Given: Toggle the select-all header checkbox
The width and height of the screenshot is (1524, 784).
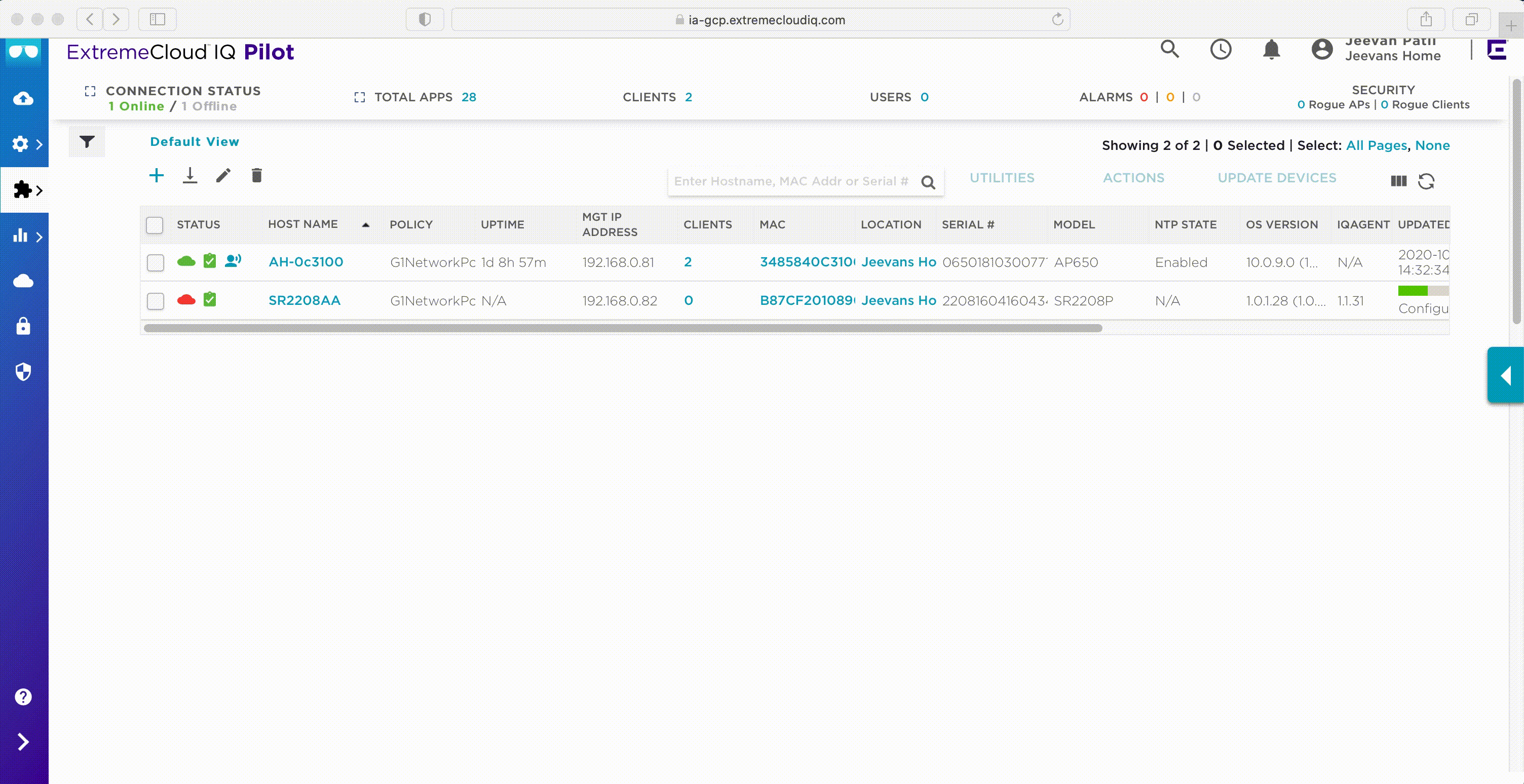Looking at the screenshot, I should tap(155, 225).
